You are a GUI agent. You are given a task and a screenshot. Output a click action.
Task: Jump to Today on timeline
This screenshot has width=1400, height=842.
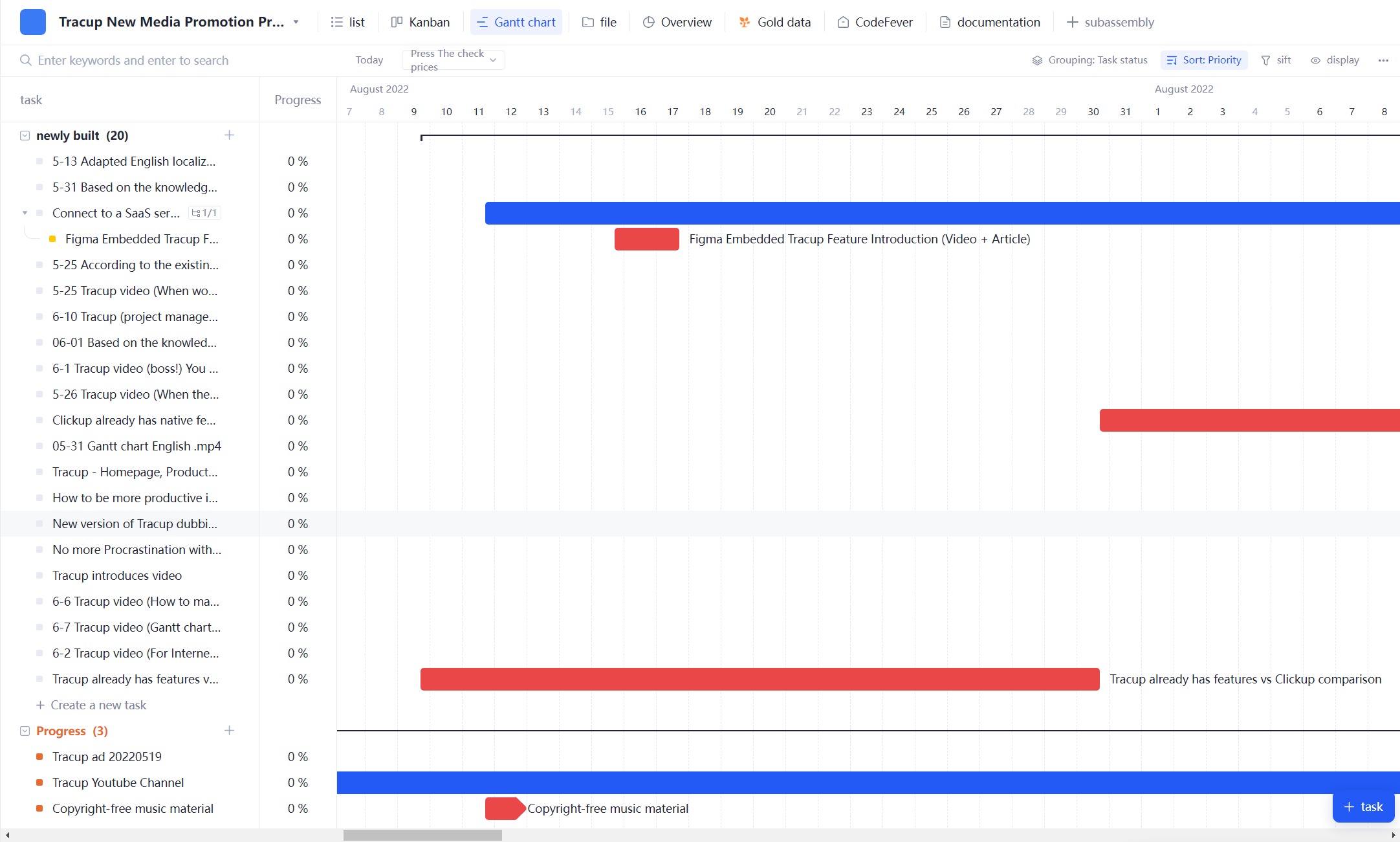point(369,60)
